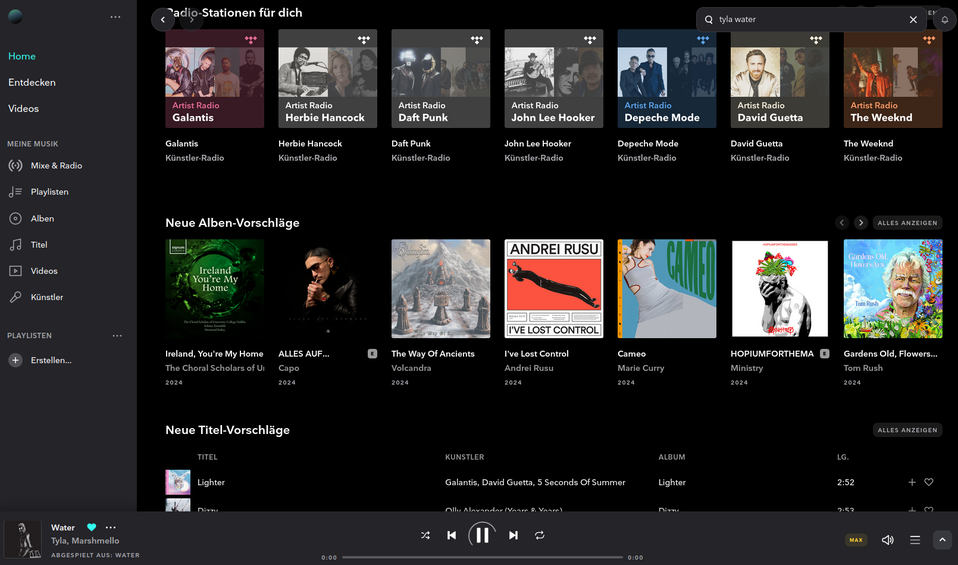This screenshot has width=958, height=565.
Task: Open ALLES AUF... album cover by Capo
Action: [327, 289]
